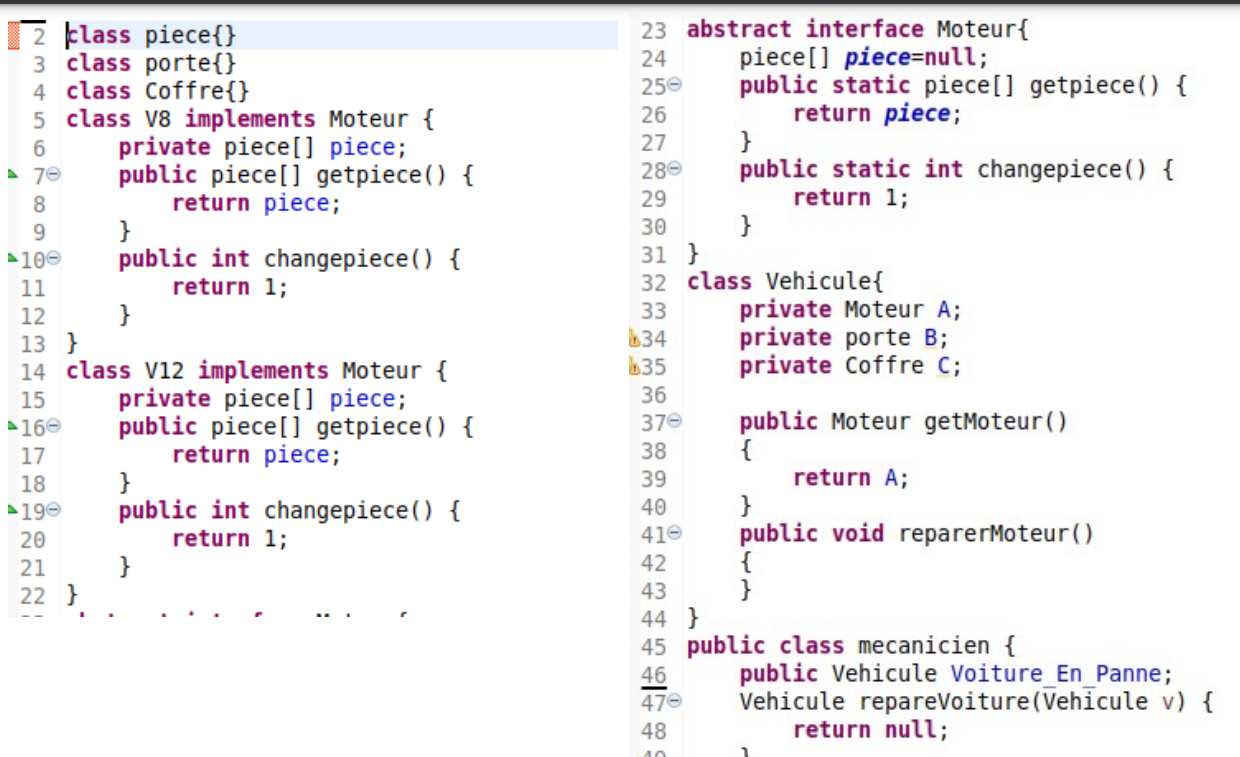Toggle folding on repareVoiture at line 47
Viewport: 1240px width, 757px height.
point(676,701)
